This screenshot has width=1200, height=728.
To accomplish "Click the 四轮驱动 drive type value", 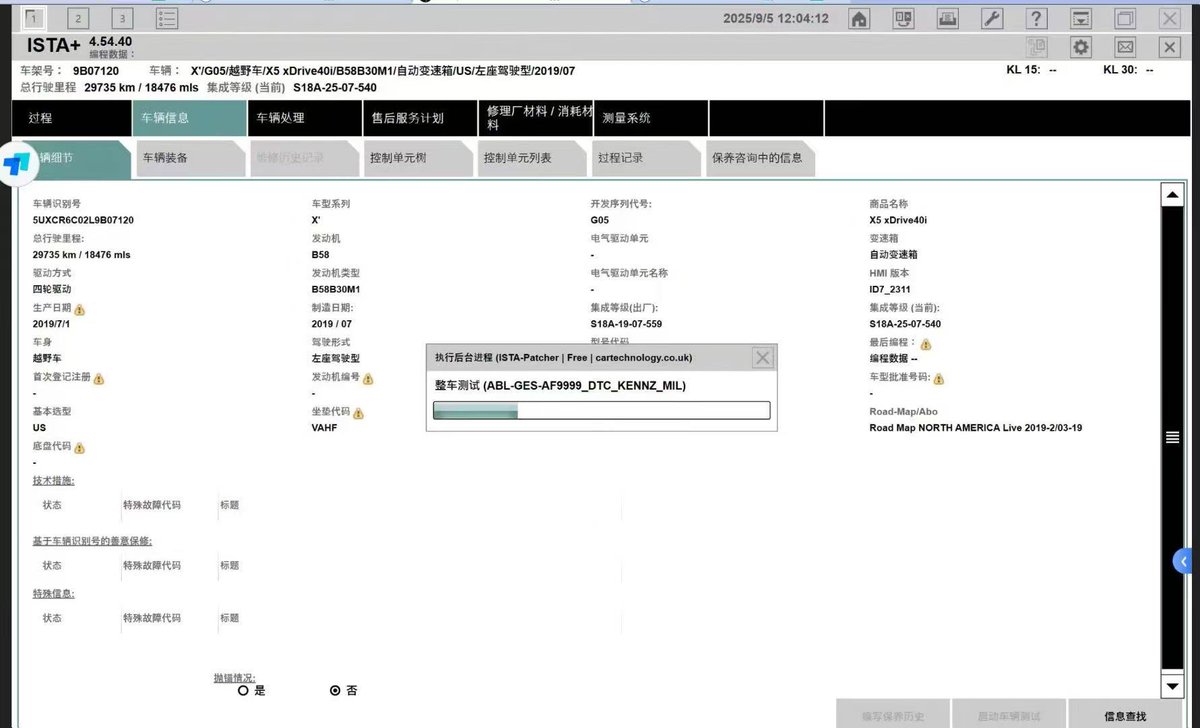I will (52, 289).
